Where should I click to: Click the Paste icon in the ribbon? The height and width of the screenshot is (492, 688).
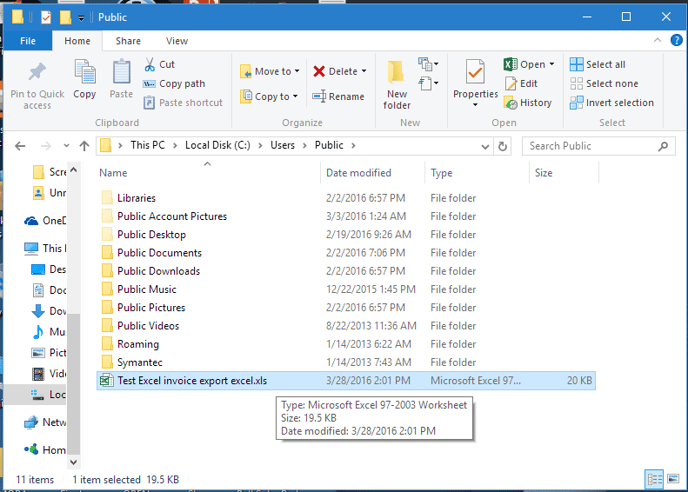(121, 74)
